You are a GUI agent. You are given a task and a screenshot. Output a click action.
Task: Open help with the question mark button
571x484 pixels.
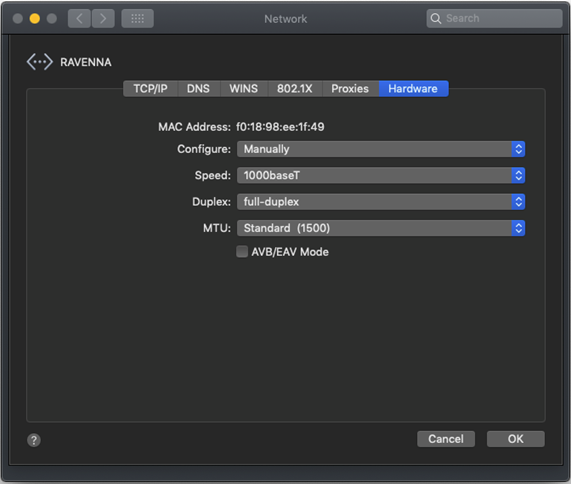click(x=34, y=440)
